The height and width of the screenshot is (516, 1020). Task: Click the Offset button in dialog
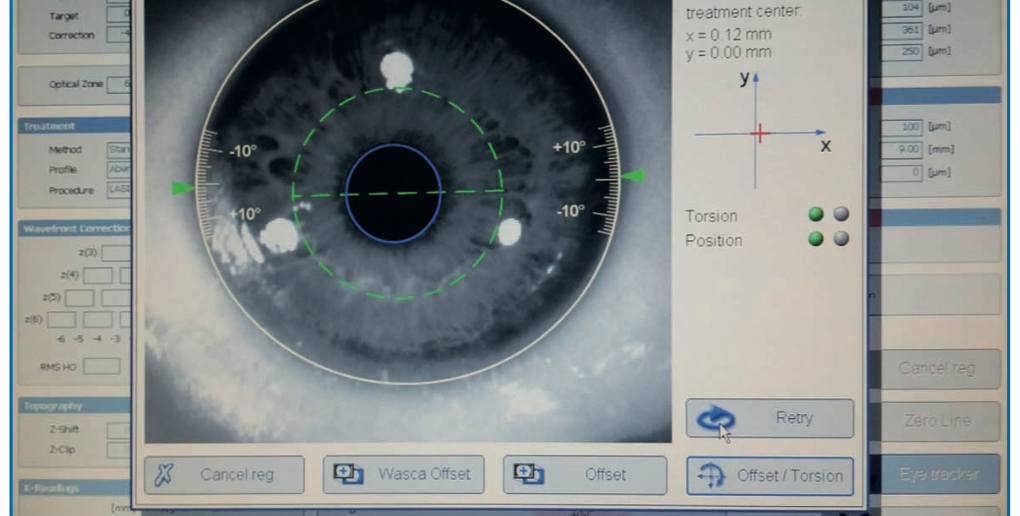coord(585,474)
